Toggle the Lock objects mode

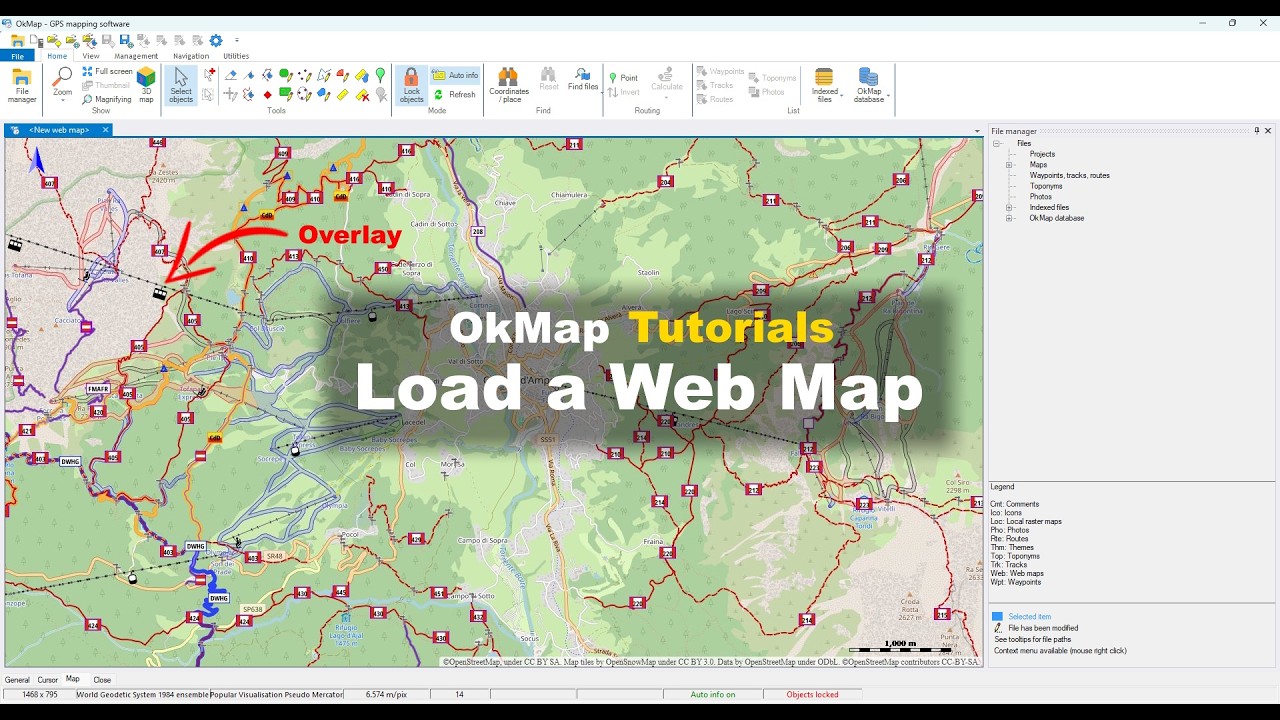pos(411,85)
